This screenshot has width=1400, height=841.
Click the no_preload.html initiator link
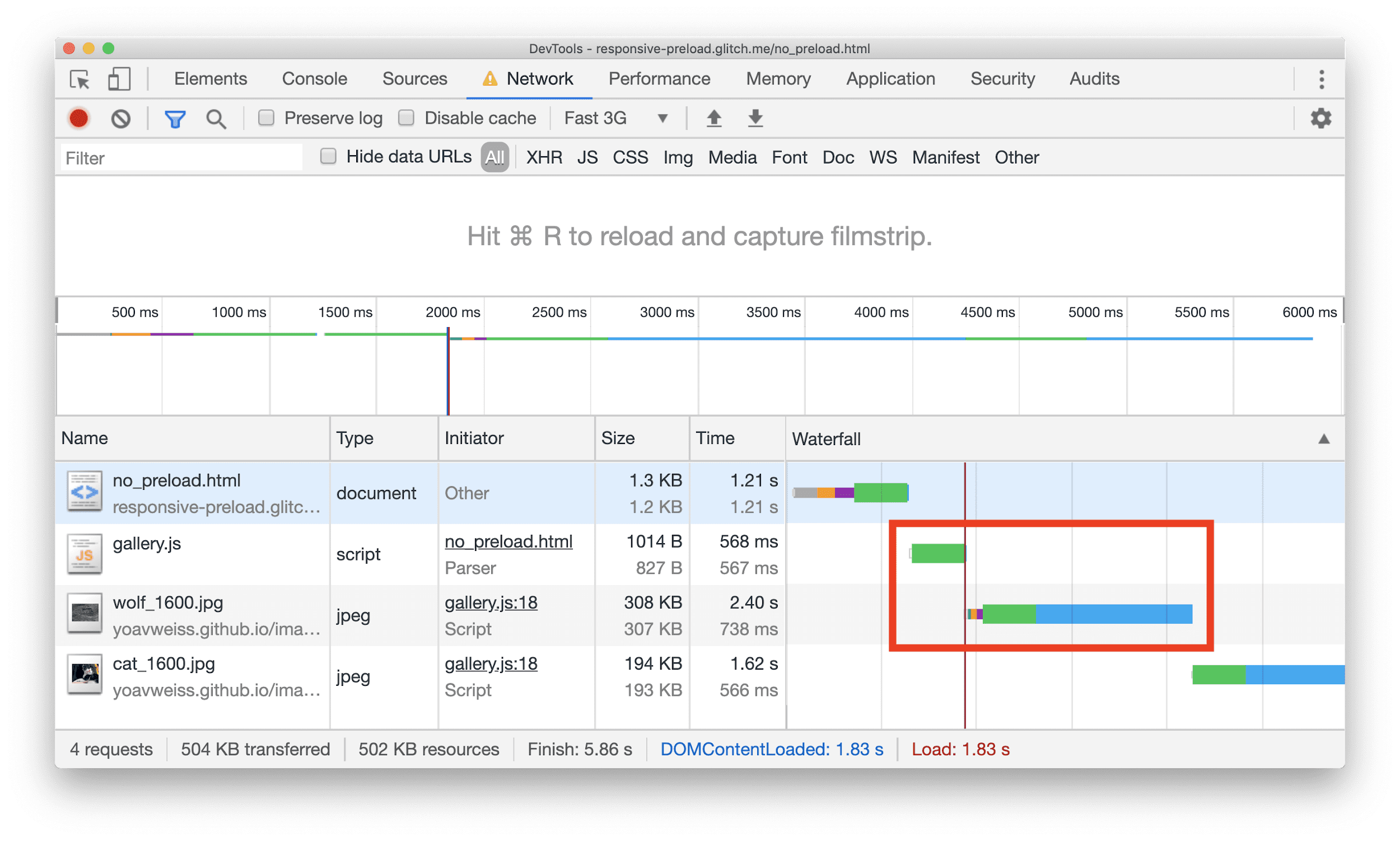click(x=511, y=541)
